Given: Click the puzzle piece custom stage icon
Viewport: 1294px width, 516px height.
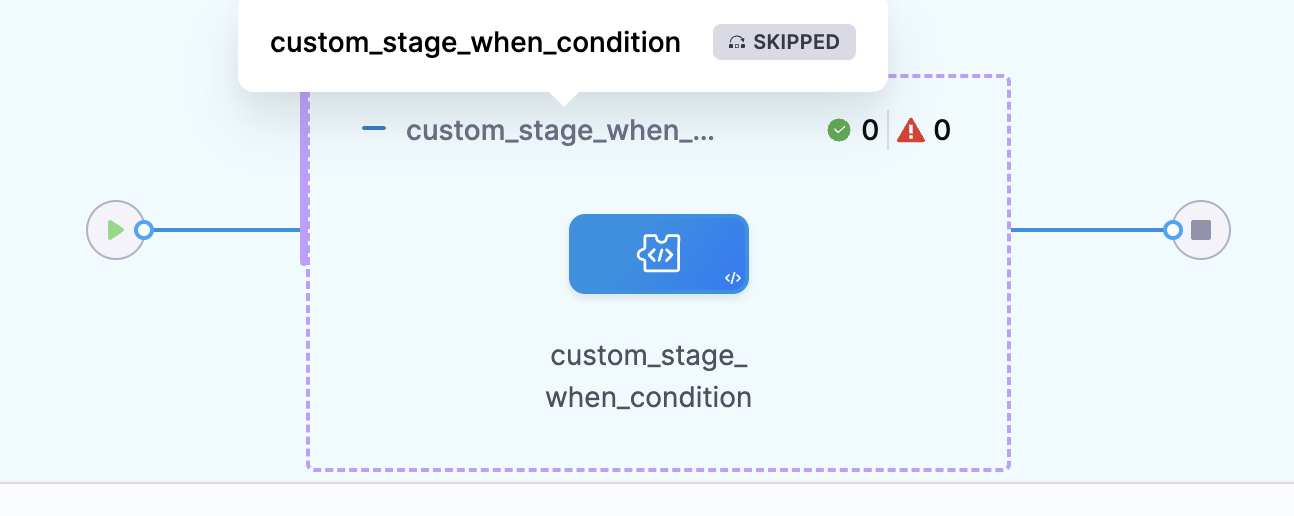Looking at the screenshot, I should click(x=659, y=253).
